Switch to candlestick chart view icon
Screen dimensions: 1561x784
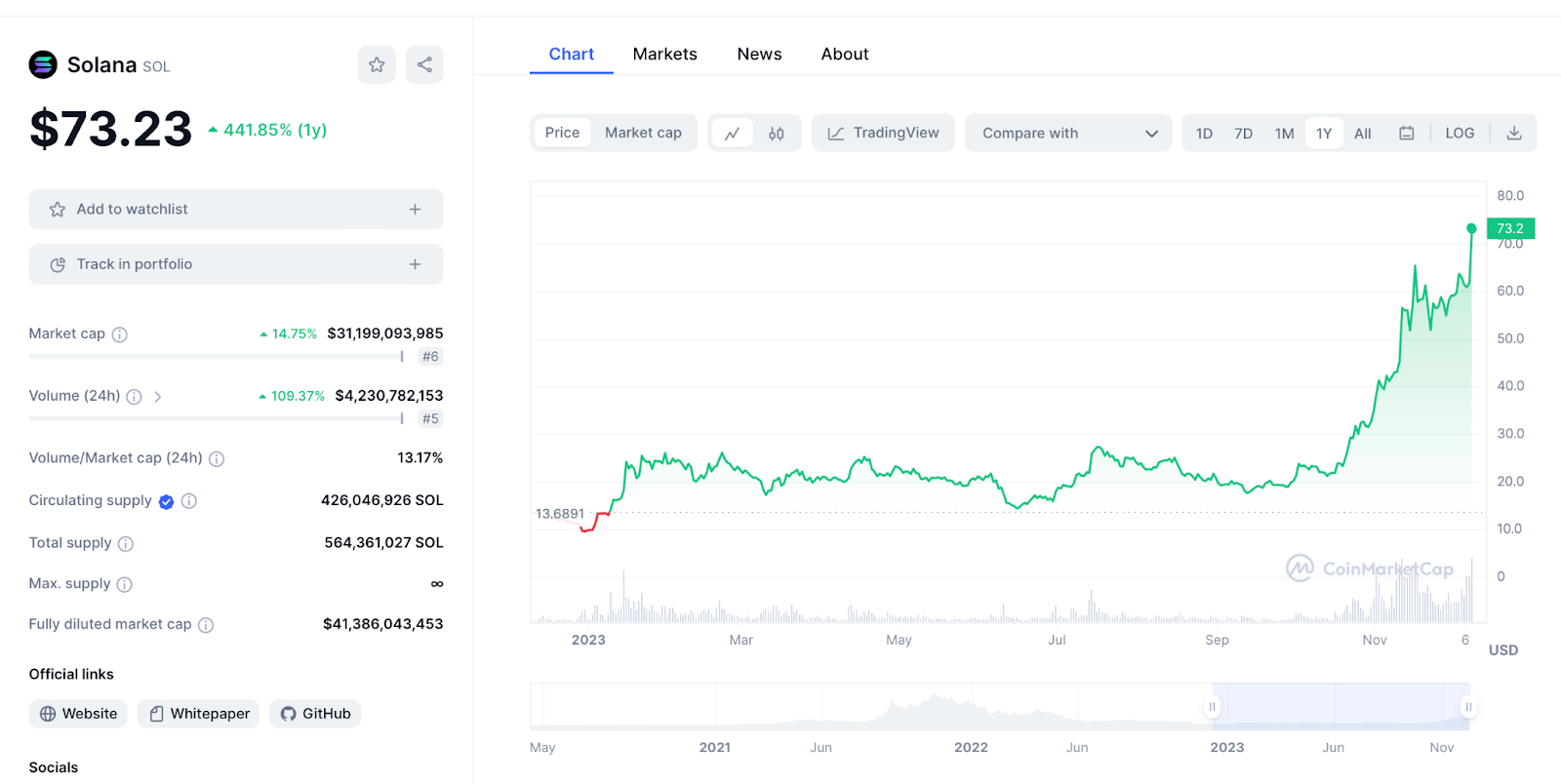tap(777, 134)
